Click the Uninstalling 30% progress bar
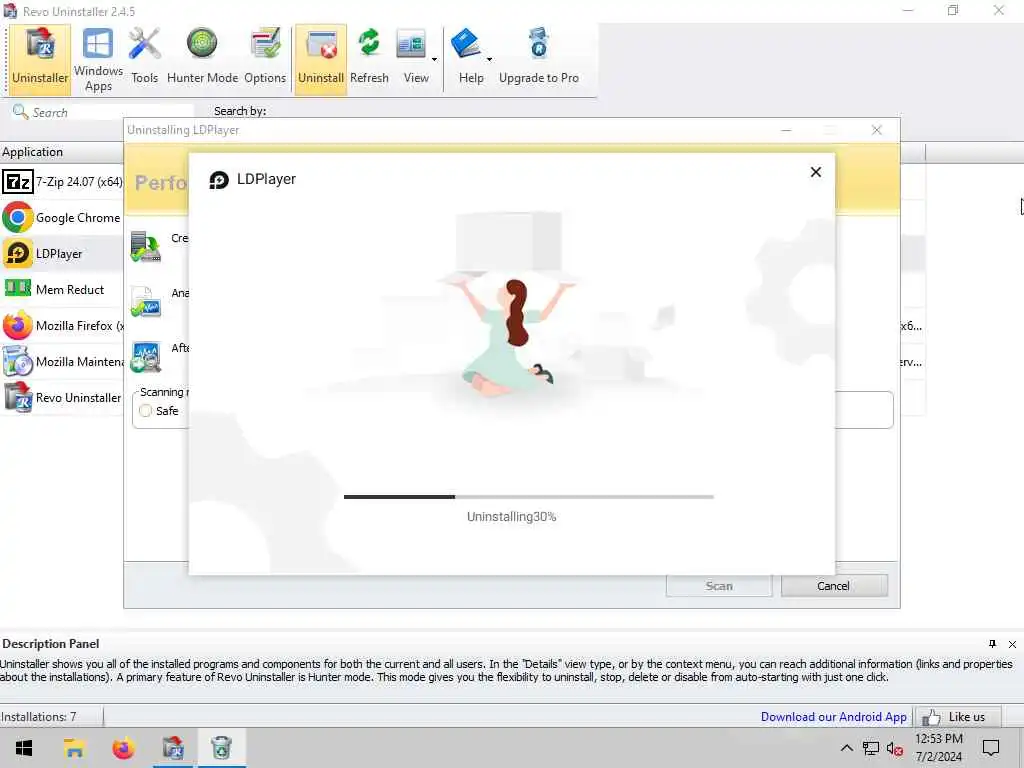 point(528,497)
